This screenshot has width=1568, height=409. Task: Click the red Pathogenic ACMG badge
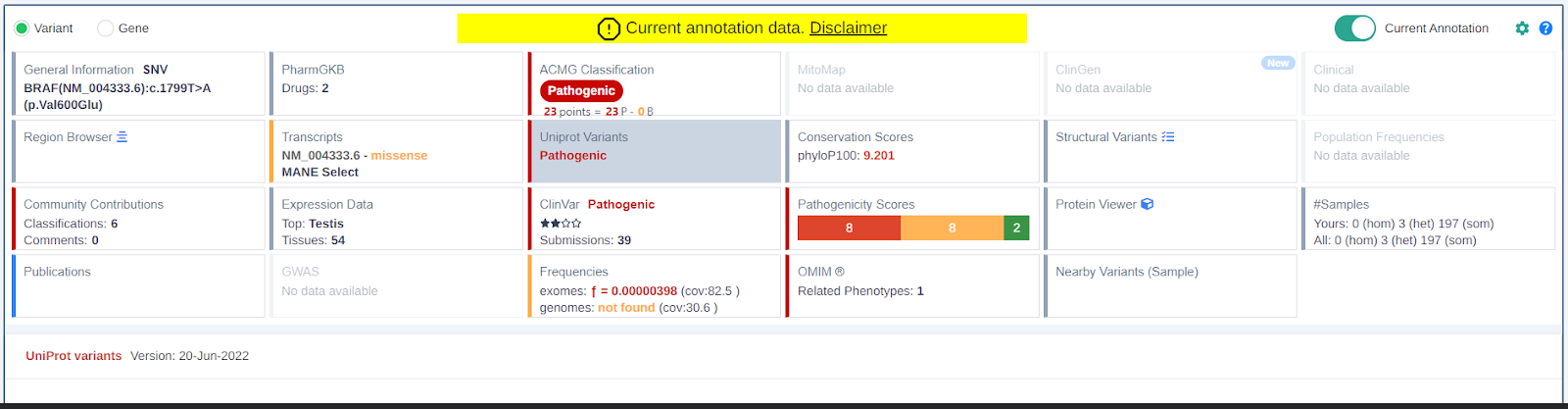coord(581,90)
